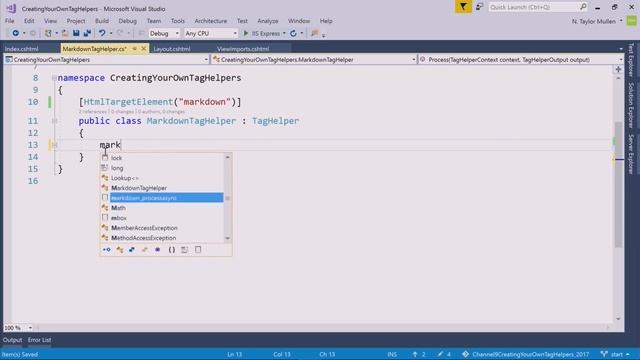Click the Refresh browser icon in toolbar
This screenshot has height=360, width=640.
[x=293, y=33]
